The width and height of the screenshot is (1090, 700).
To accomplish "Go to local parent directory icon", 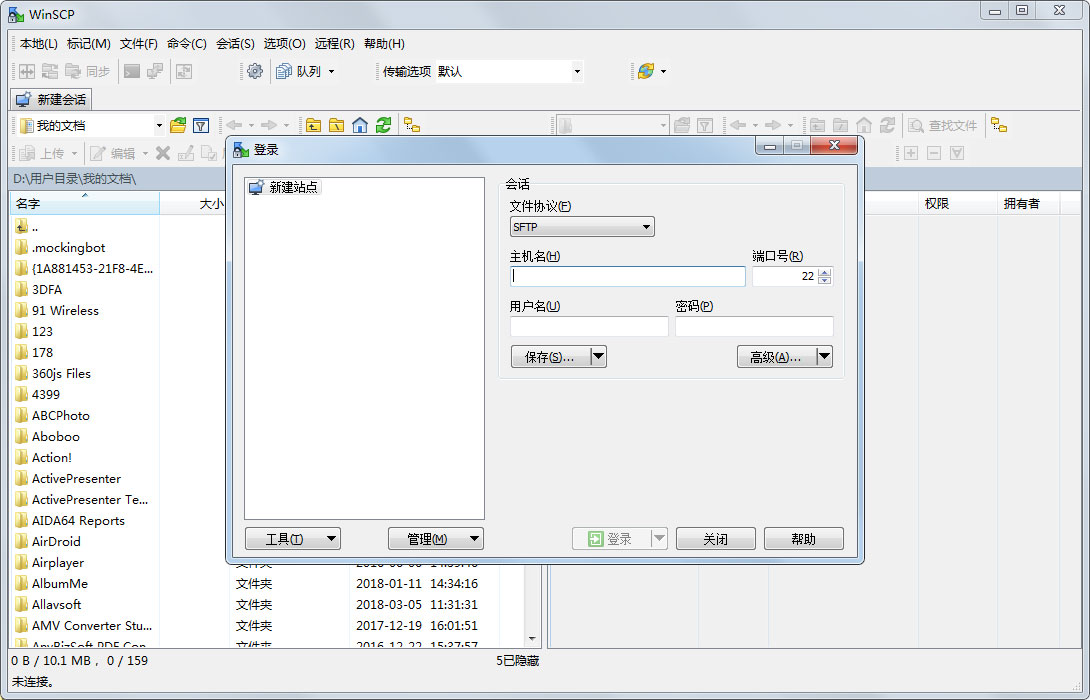I will (x=314, y=125).
